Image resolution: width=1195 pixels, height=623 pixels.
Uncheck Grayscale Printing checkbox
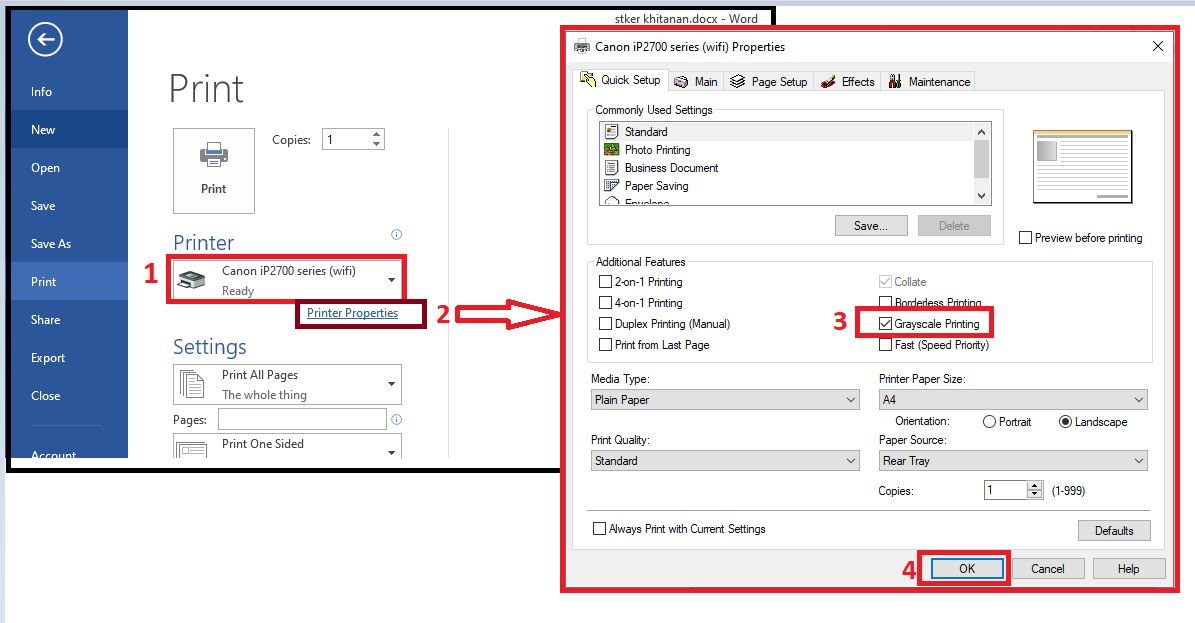click(x=885, y=323)
